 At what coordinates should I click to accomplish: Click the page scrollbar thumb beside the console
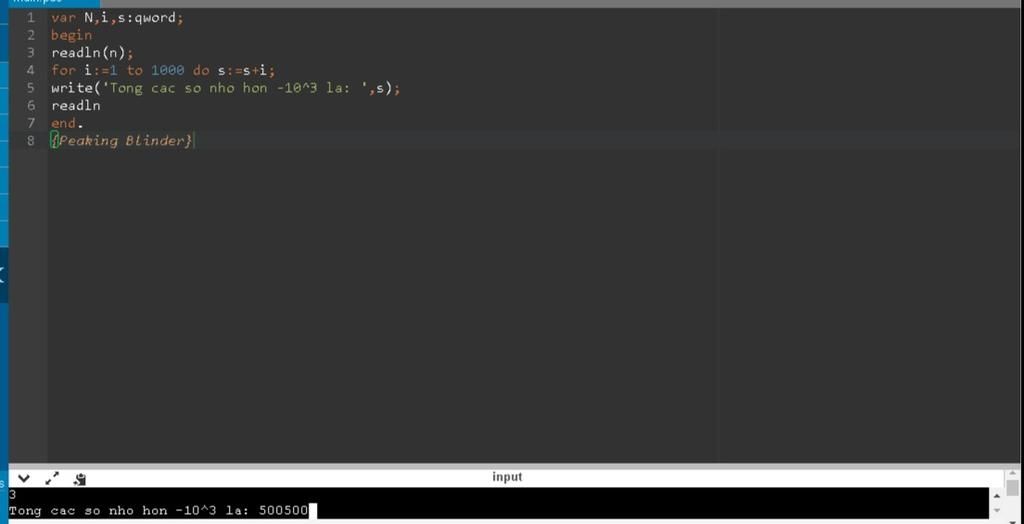pos(1012,487)
